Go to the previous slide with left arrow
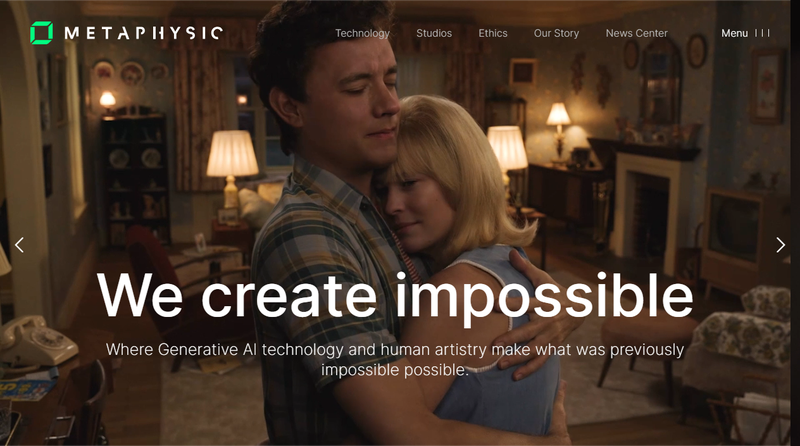Viewport: 800px width, 446px height. click(x=19, y=245)
